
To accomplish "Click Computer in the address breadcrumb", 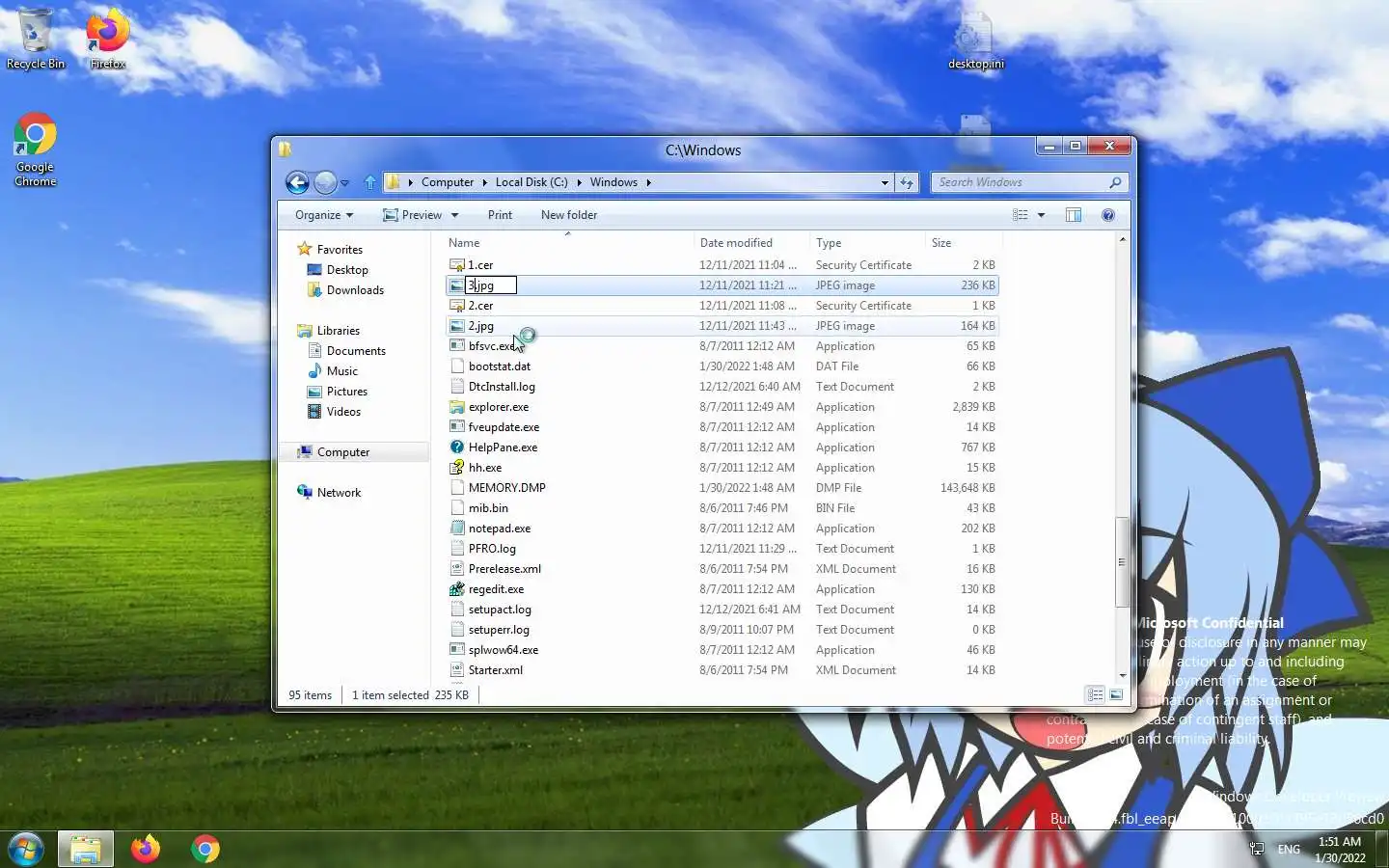I will coord(448,182).
